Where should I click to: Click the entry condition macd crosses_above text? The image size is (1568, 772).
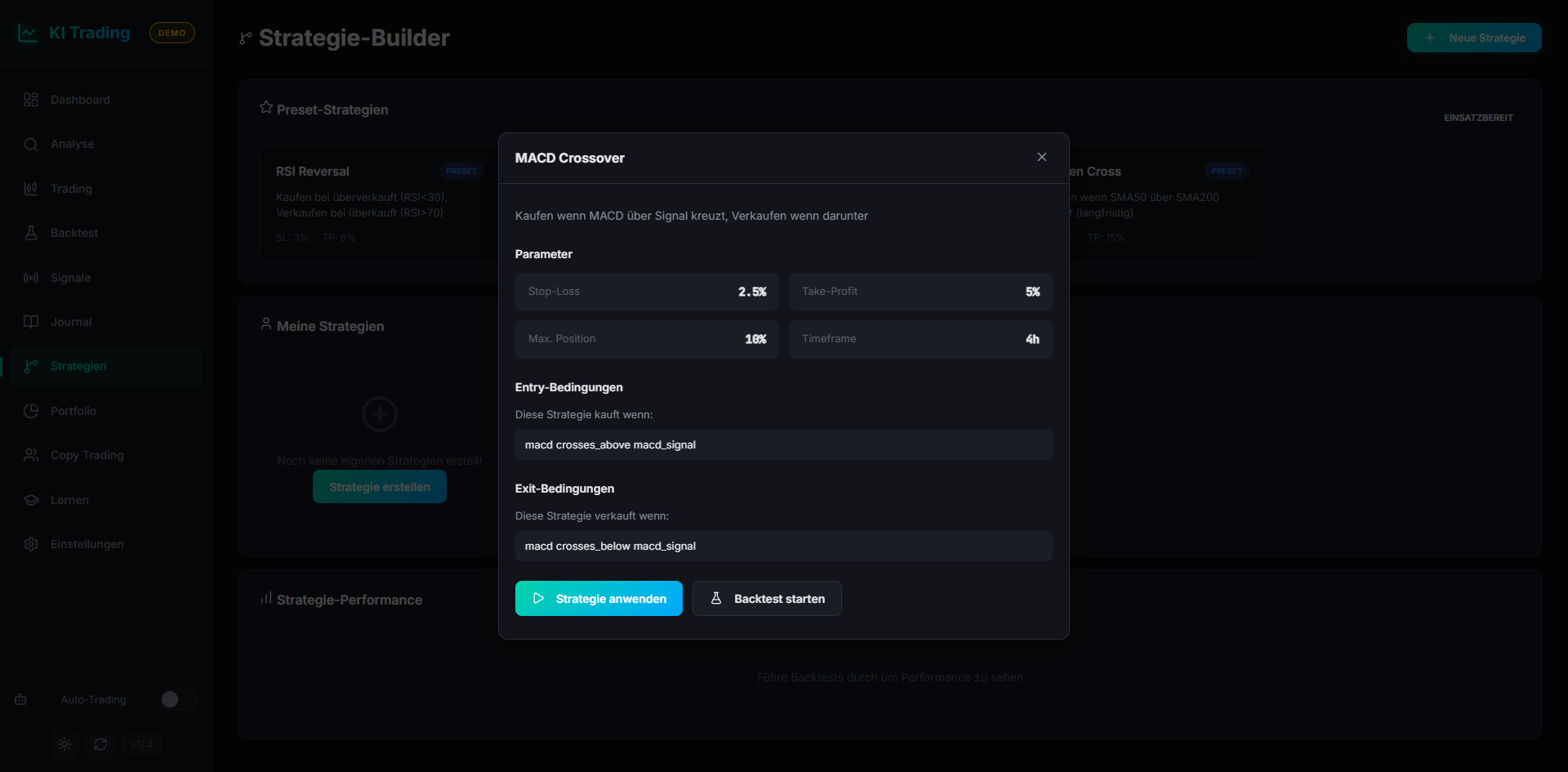(x=610, y=445)
